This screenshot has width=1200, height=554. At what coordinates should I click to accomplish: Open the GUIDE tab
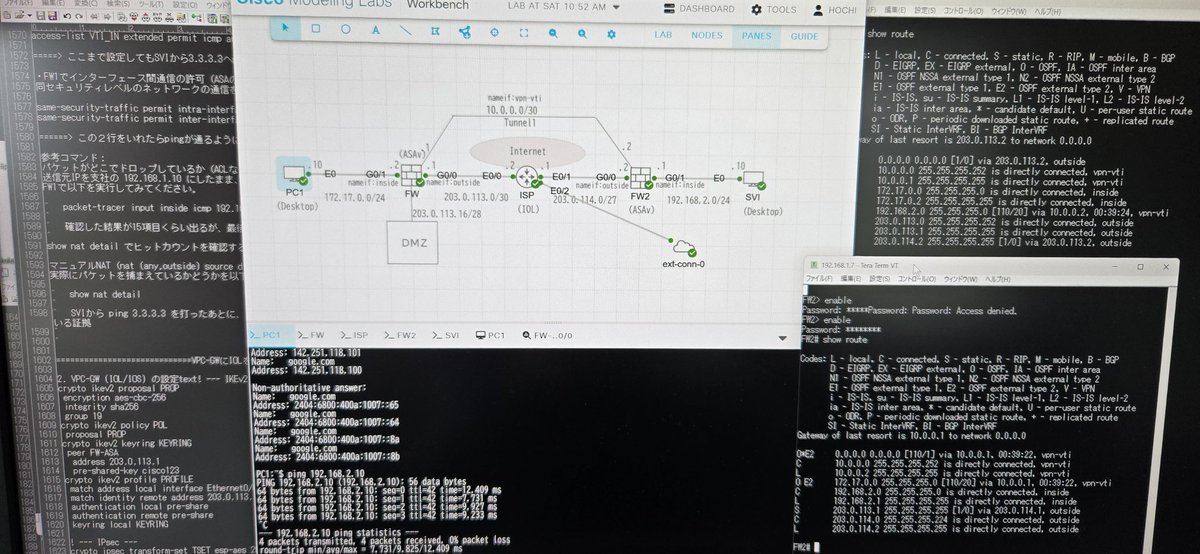click(x=804, y=37)
